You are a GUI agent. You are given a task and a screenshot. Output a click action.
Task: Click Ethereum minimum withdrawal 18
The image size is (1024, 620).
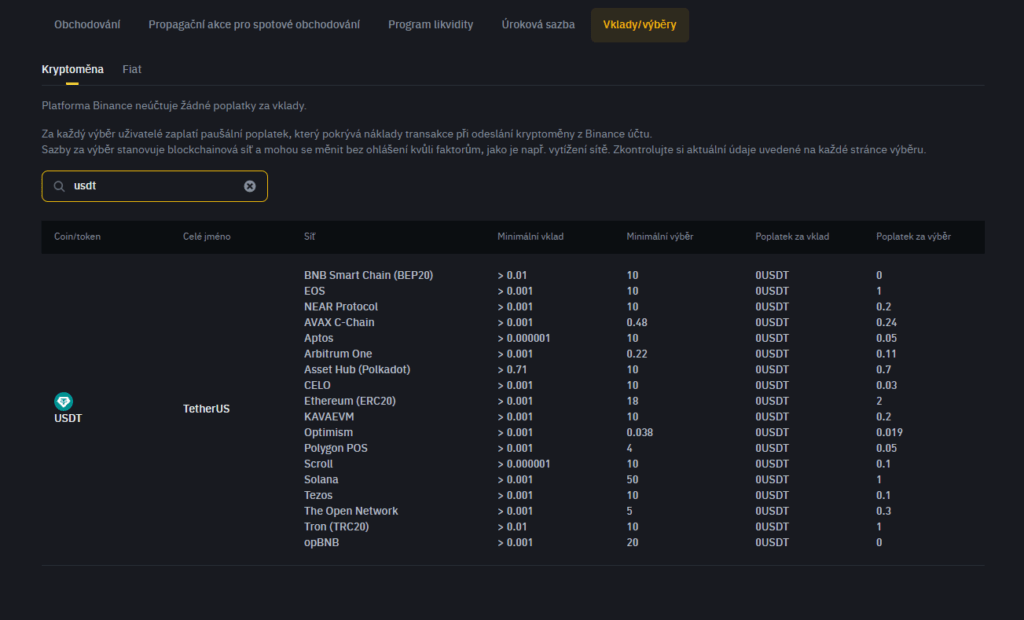click(632, 401)
